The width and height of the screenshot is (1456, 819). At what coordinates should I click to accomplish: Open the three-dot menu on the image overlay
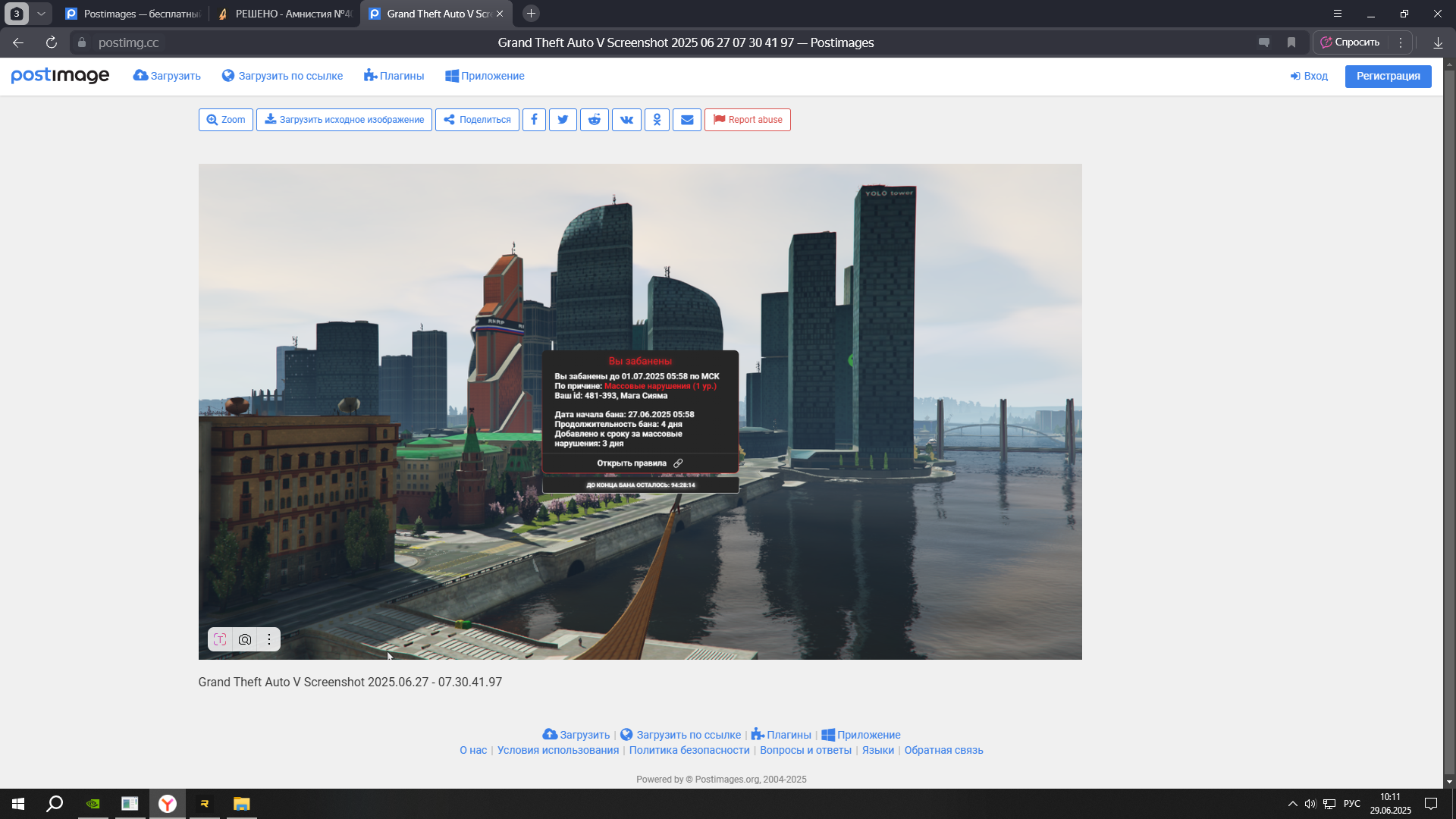[x=268, y=639]
